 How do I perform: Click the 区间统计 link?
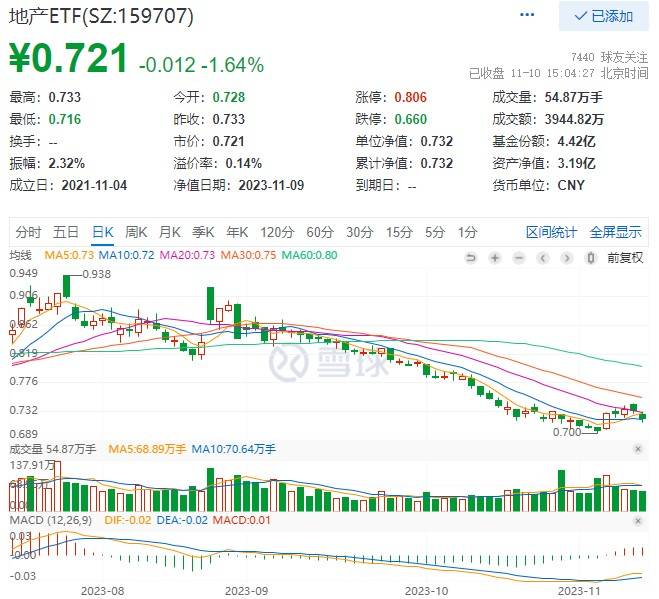551,233
